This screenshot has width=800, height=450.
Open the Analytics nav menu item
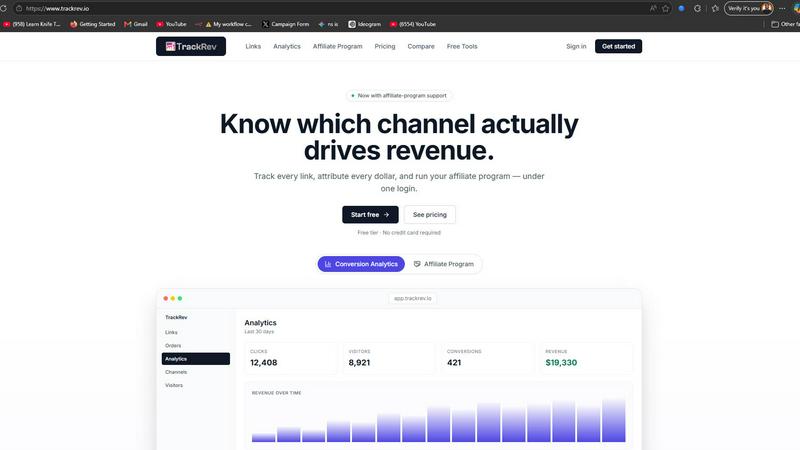287,46
